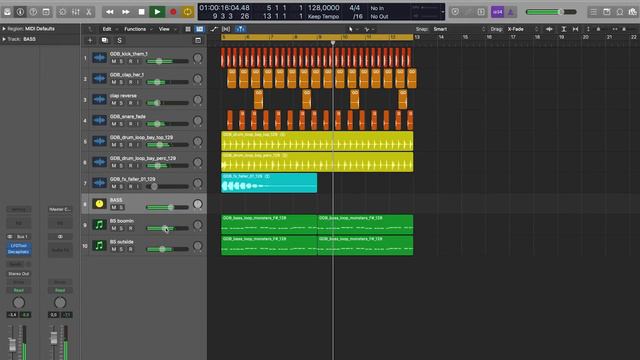
Task: Open the List Editors button
Action: [x=593, y=12]
